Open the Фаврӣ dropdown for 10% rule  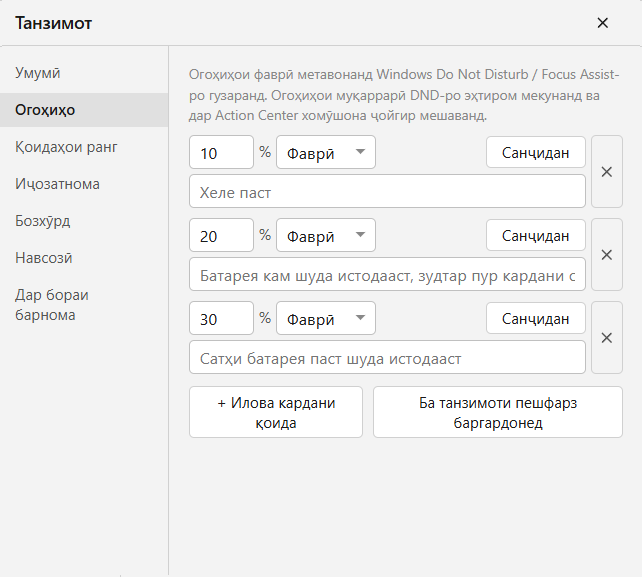326,152
